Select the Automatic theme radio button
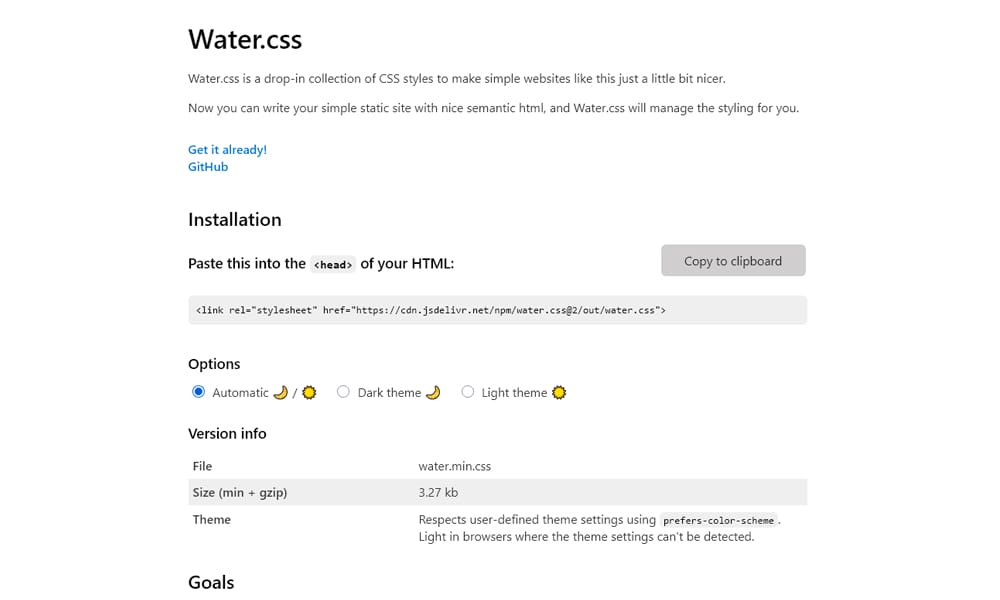Viewport: 1000px width, 600px height. 198,391
